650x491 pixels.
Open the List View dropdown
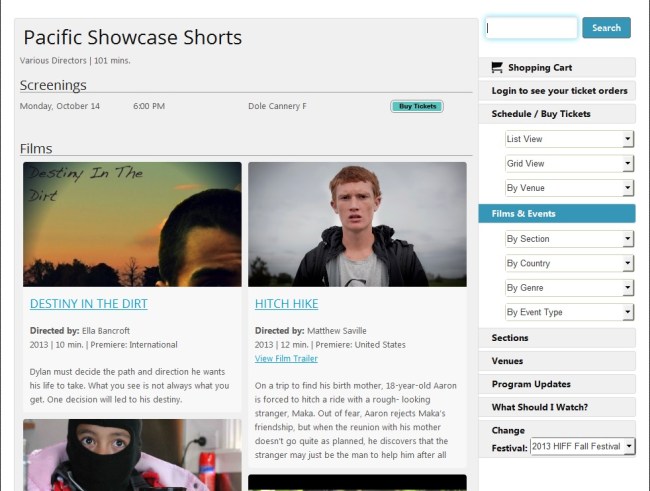point(570,139)
